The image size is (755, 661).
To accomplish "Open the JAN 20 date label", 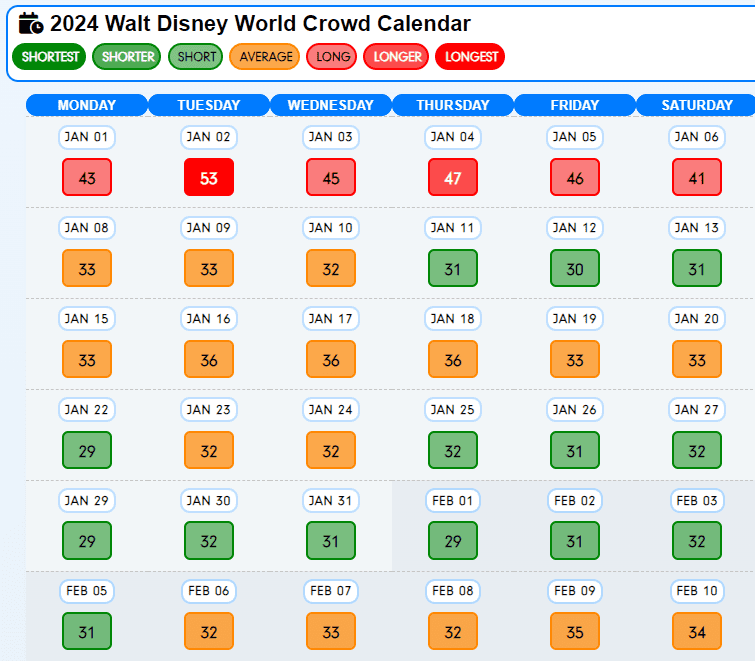I will click(x=697, y=319).
